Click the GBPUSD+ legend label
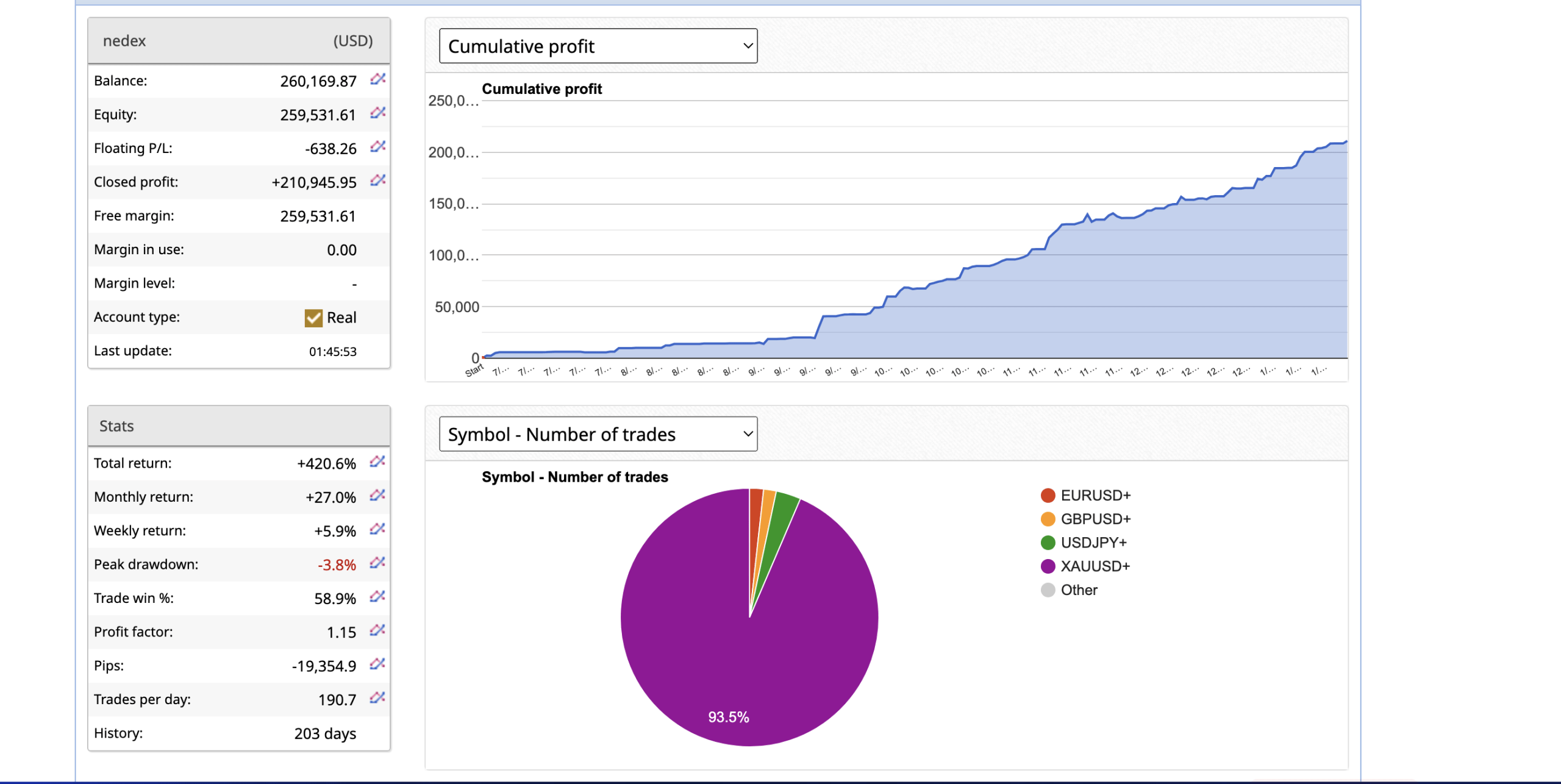Image resolution: width=1561 pixels, height=784 pixels. [x=1095, y=519]
